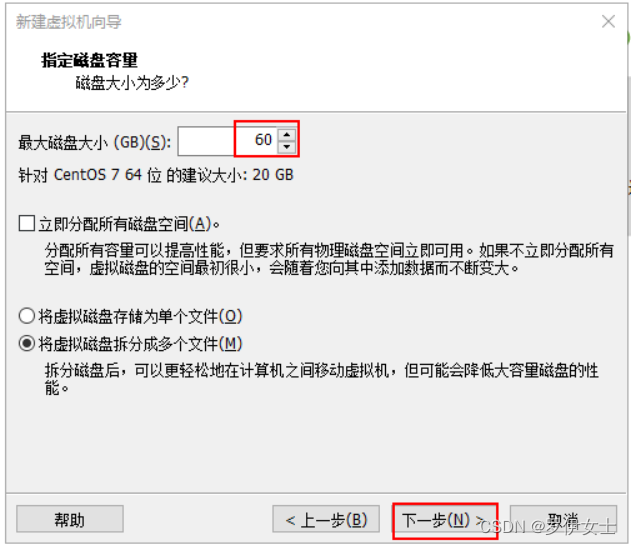Enable 立即分配所有磁盘空间 checkbox

coord(27,223)
